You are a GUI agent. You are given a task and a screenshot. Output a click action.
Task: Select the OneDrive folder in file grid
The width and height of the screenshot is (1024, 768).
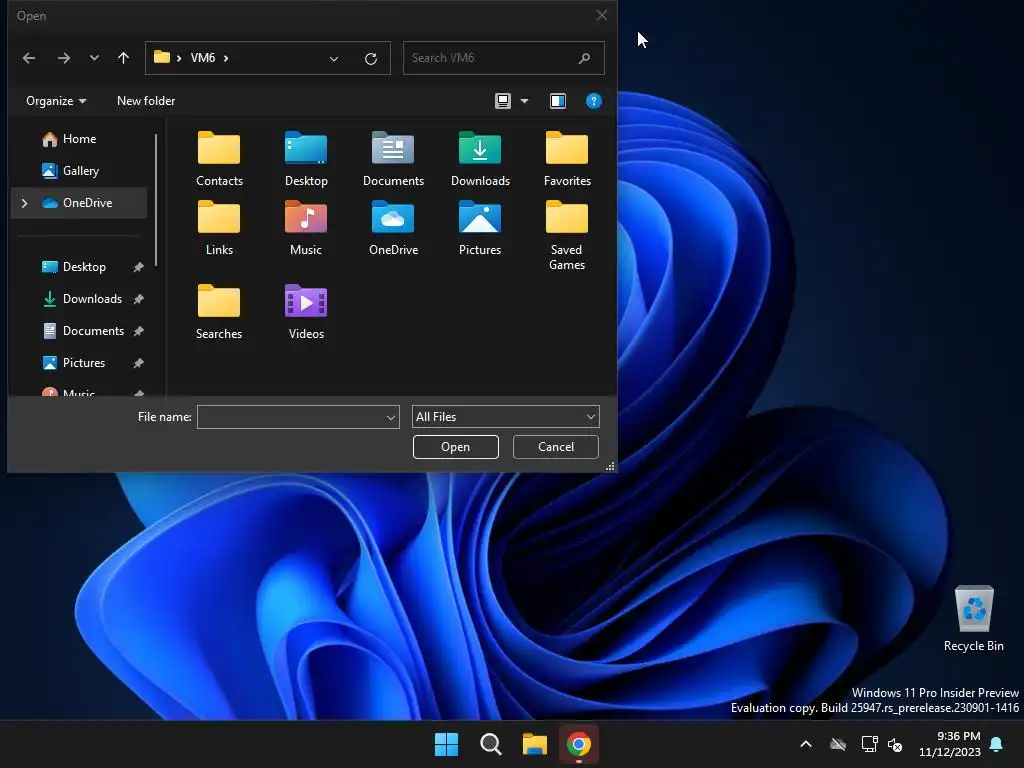[x=393, y=229]
